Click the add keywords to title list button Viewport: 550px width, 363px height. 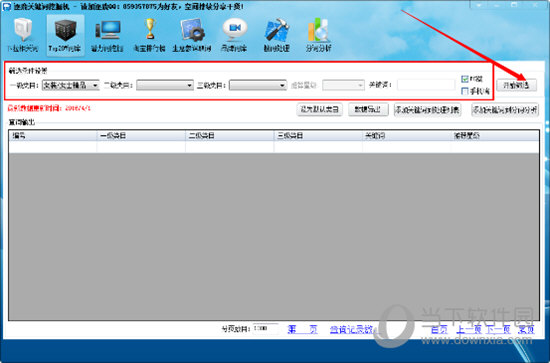pyautogui.click(x=428, y=110)
